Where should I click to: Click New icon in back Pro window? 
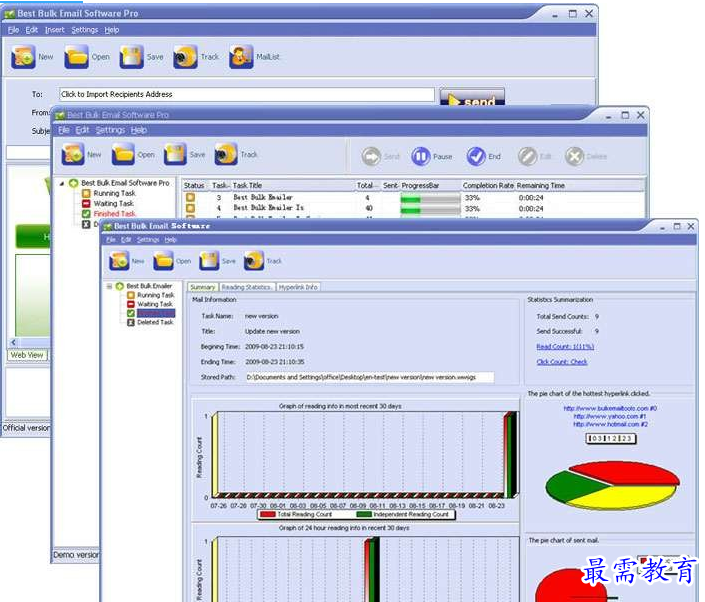point(23,57)
